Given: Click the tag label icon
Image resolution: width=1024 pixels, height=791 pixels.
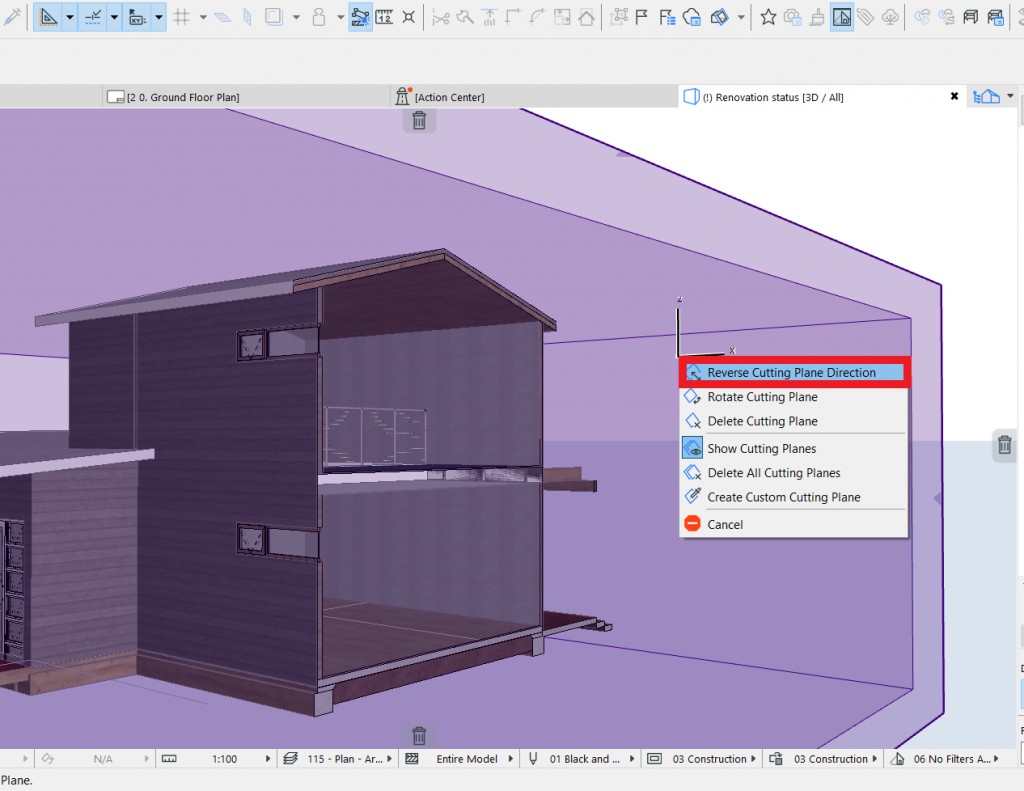Looking at the screenshot, I should pos(865,17).
